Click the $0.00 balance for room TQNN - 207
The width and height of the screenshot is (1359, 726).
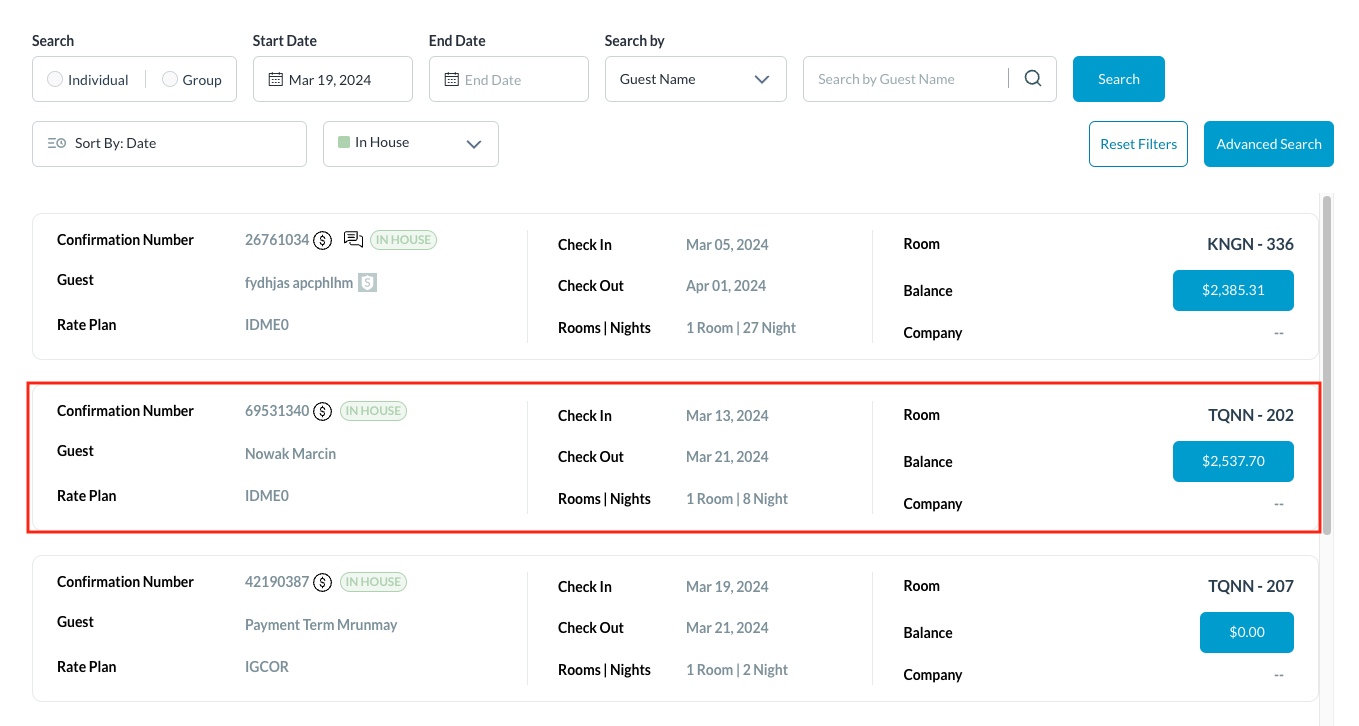pos(1246,633)
